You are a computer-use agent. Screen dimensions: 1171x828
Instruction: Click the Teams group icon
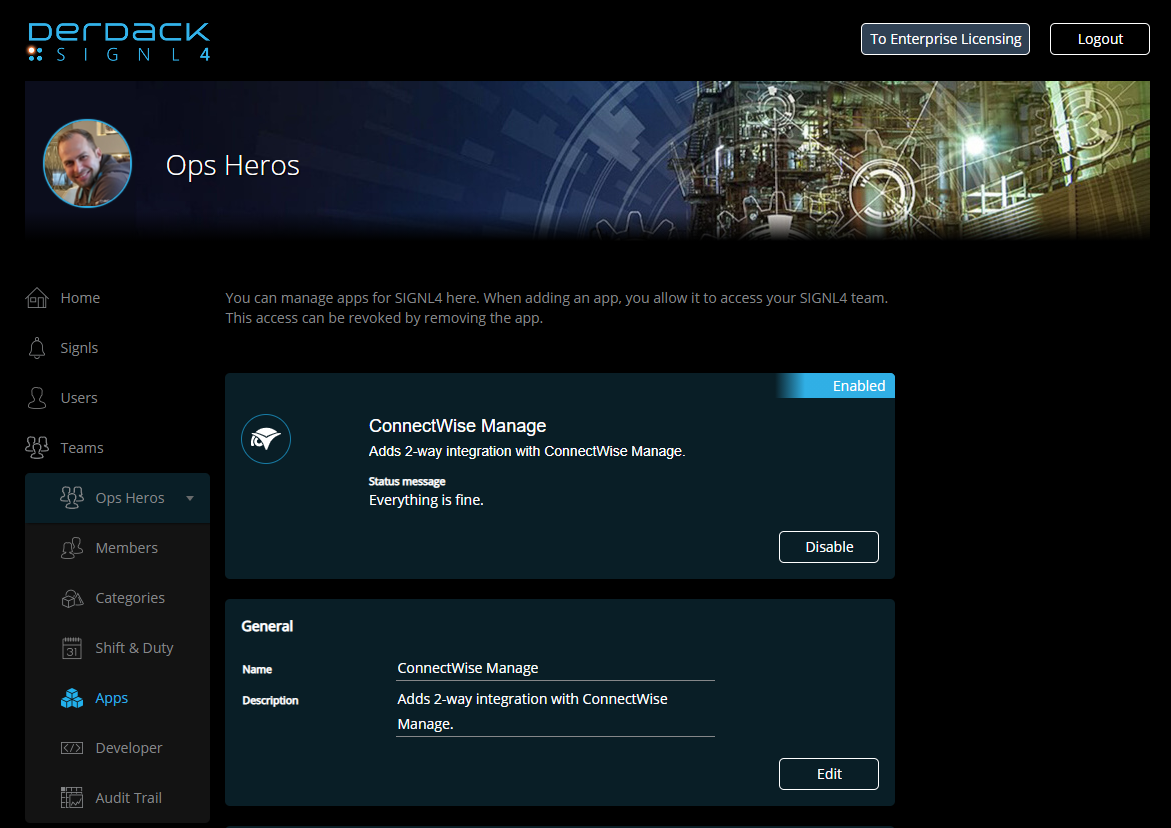tap(37, 448)
